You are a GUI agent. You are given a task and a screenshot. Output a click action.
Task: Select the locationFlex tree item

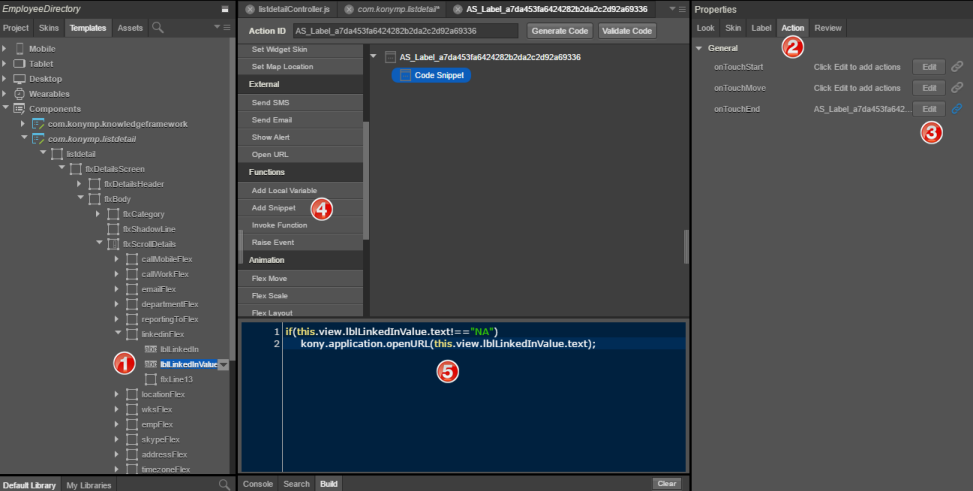163,394
